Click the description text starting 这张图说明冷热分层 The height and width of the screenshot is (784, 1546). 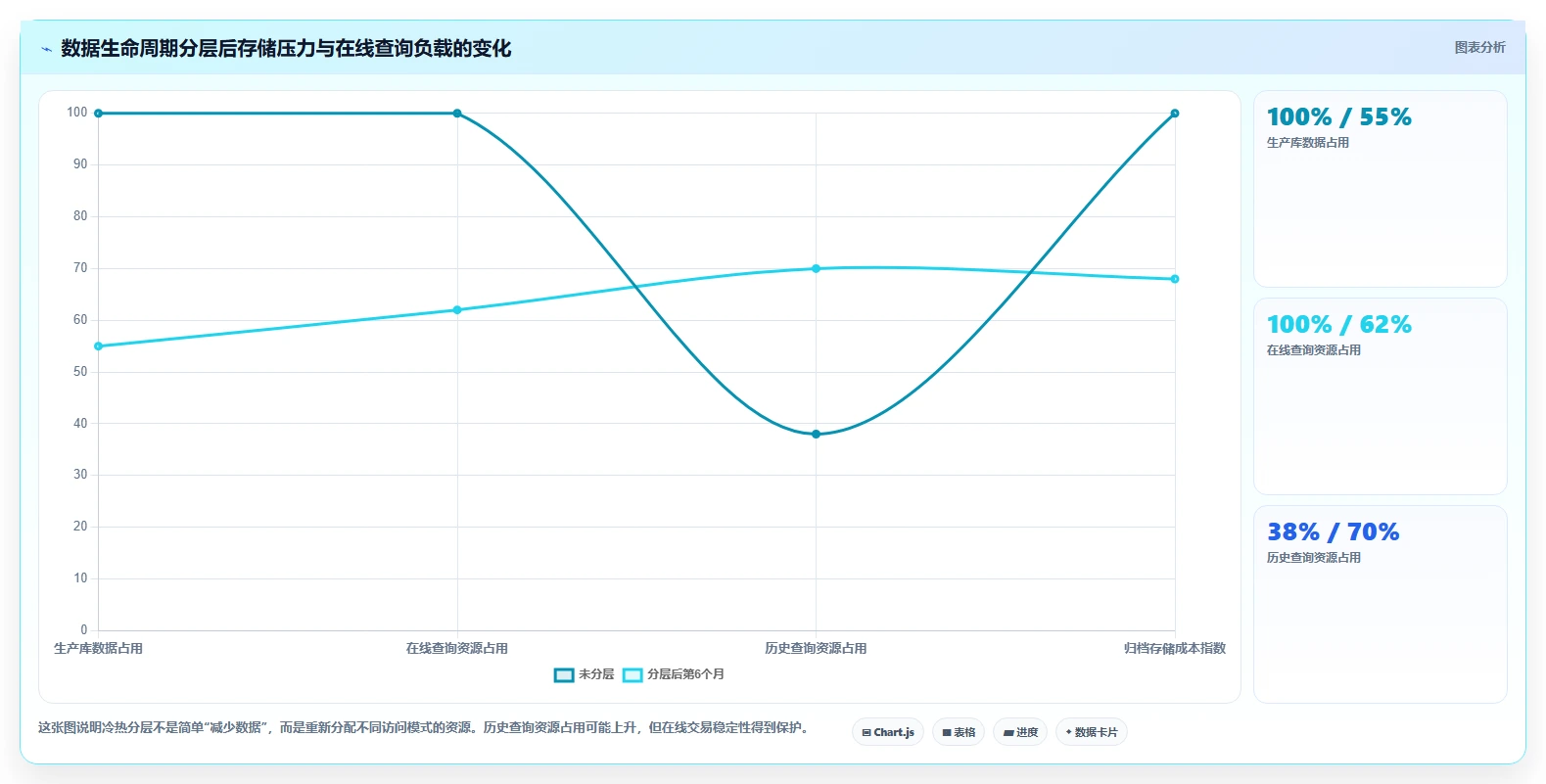coord(423,728)
